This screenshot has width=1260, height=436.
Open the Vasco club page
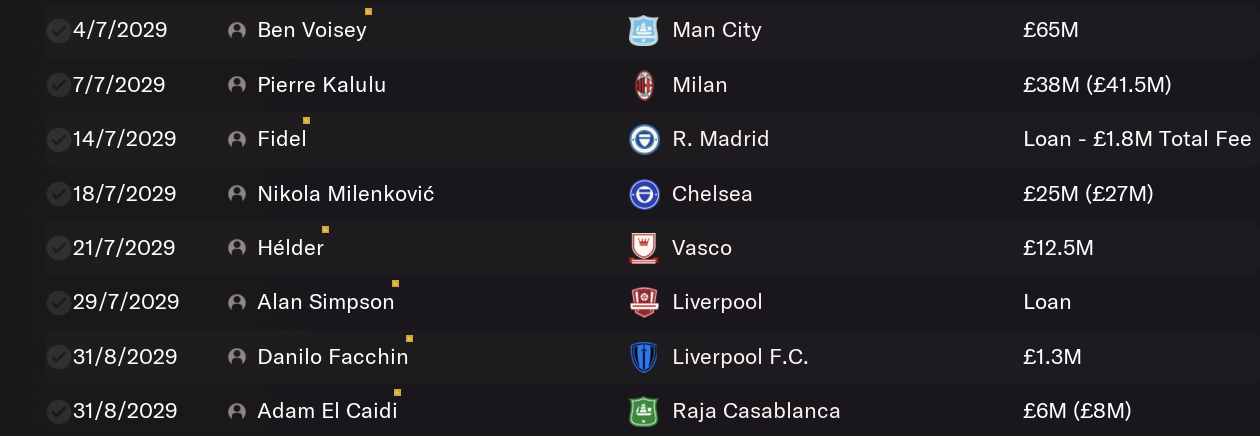point(702,248)
